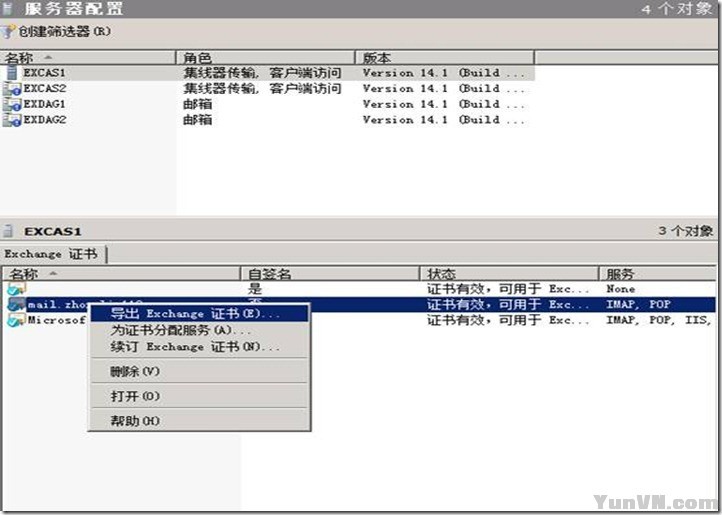Click the Microsof certificate icon

pos(16,320)
